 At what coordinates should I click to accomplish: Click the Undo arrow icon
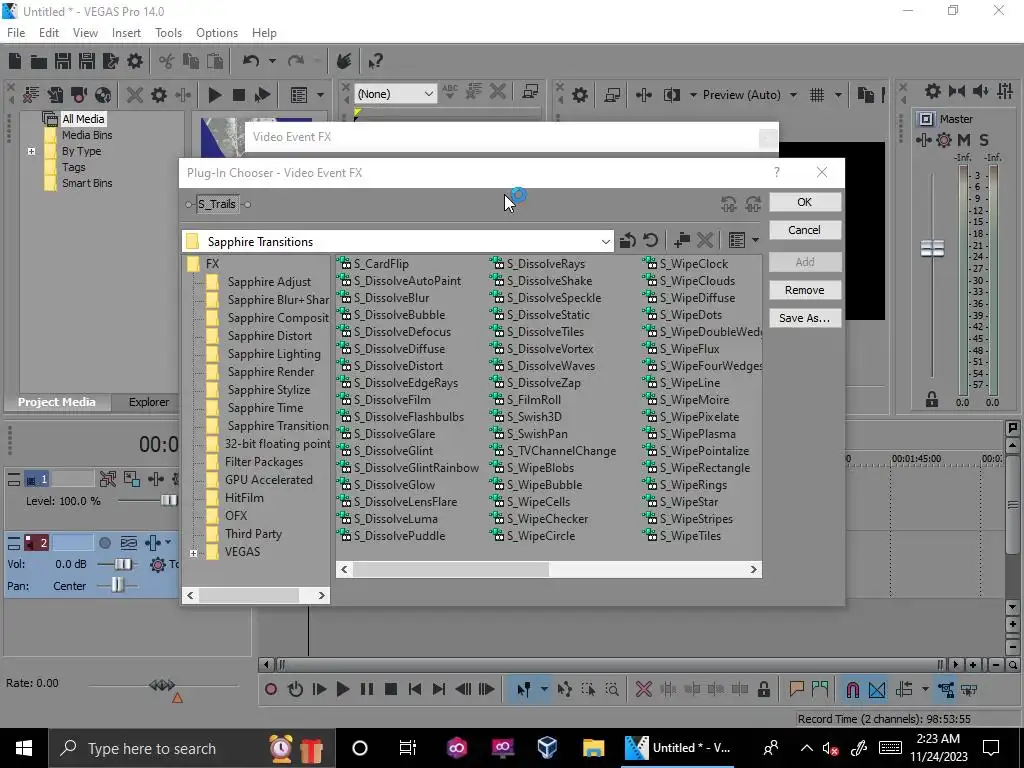(x=251, y=61)
